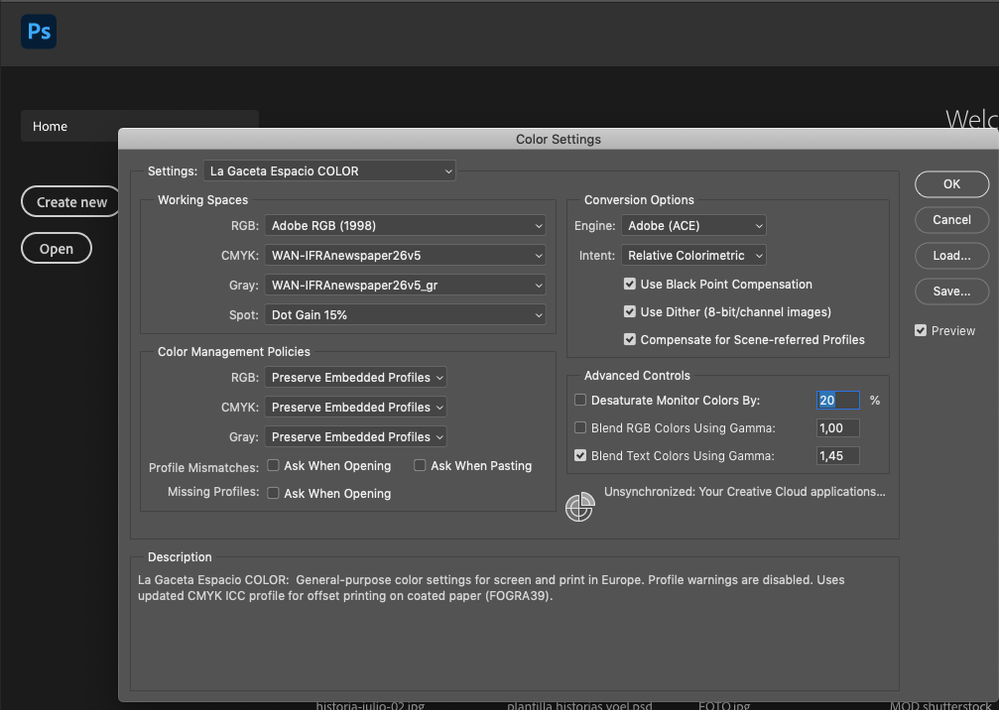
Task: Click the Color Settings dialog title bar
Action: click(558, 139)
